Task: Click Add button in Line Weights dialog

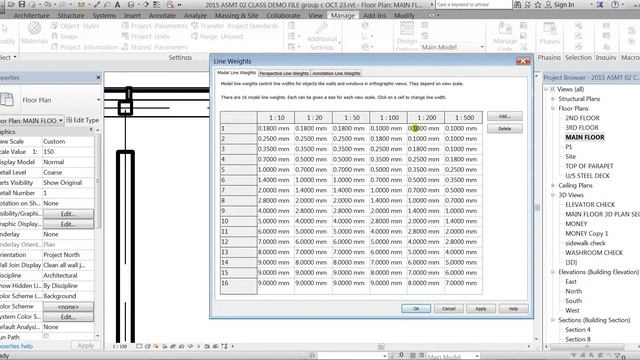Action: point(504,116)
